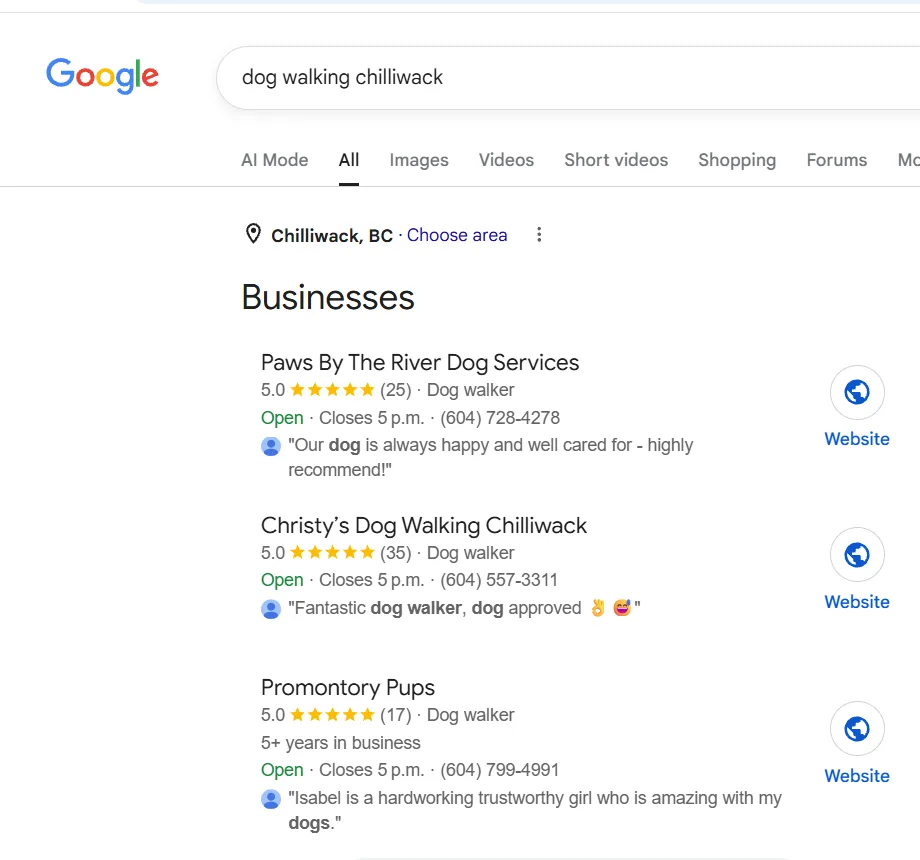Click the Google logo
Viewport: 920px width, 860px height.
[103, 76]
